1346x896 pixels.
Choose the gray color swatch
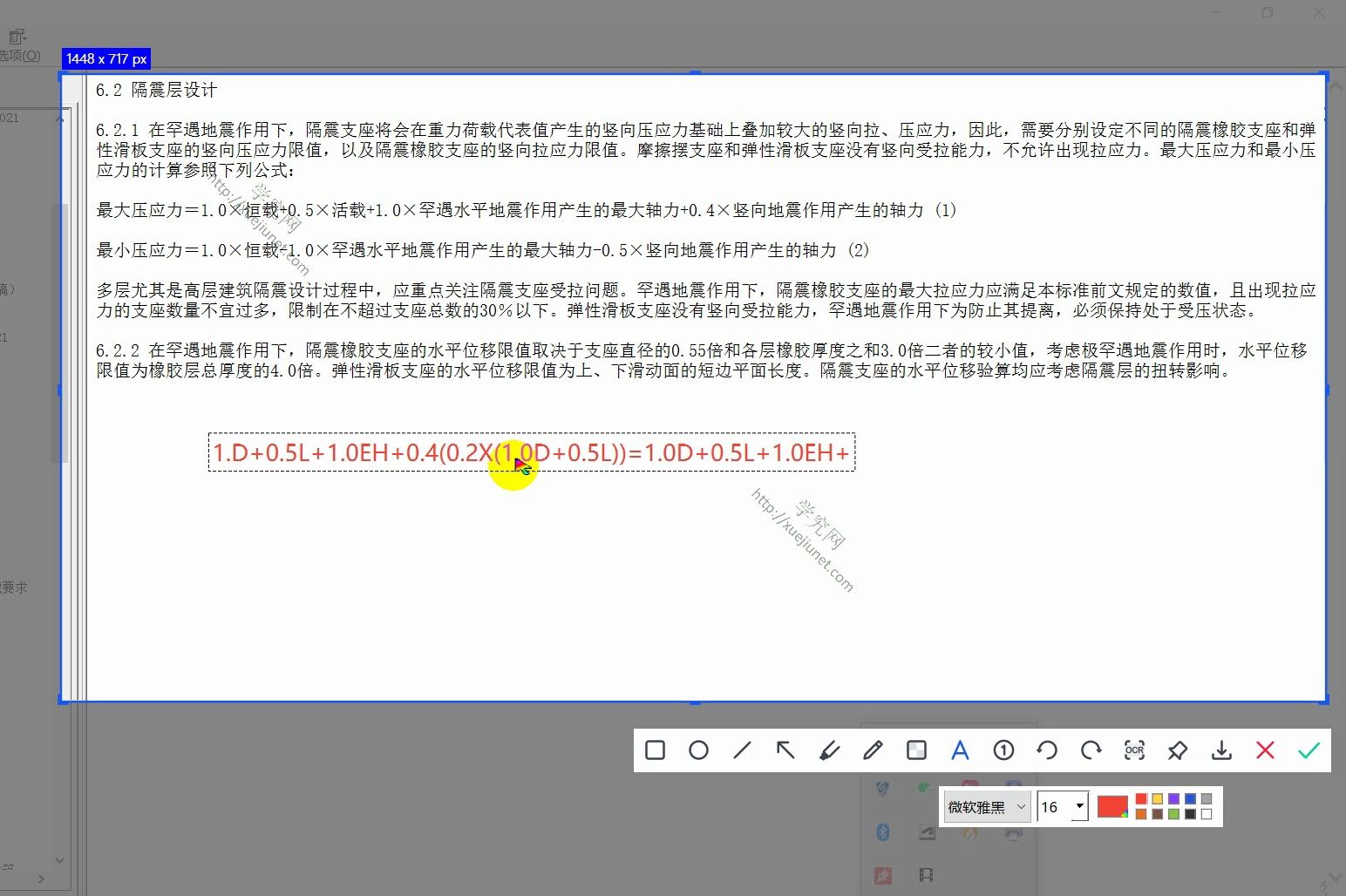click(1207, 799)
